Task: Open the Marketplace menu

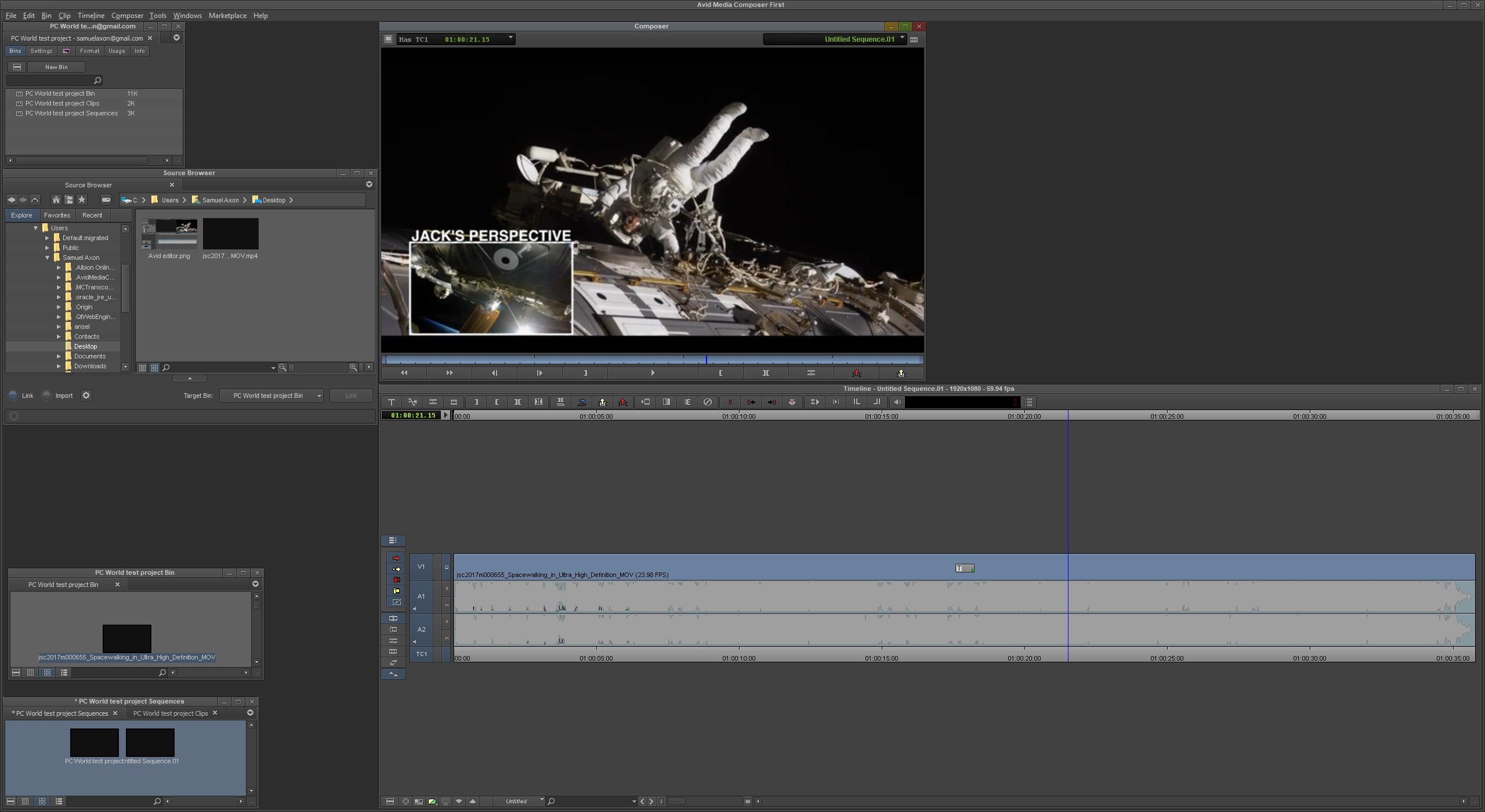Action: pyautogui.click(x=227, y=16)
